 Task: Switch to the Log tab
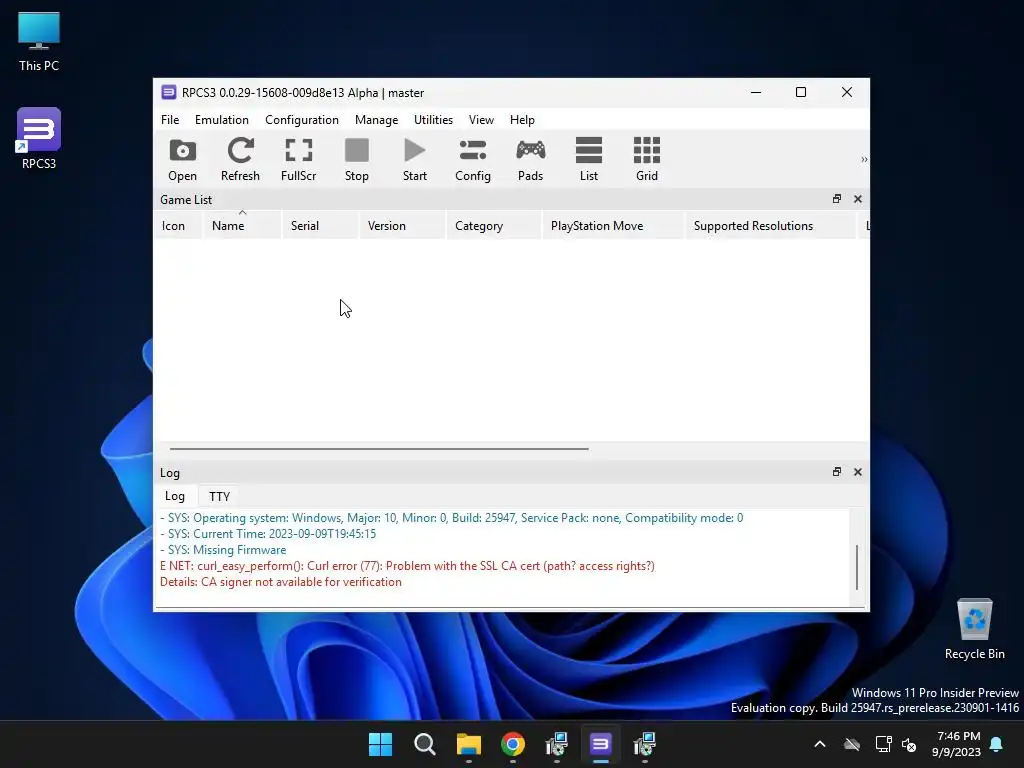tap(174, 496)
